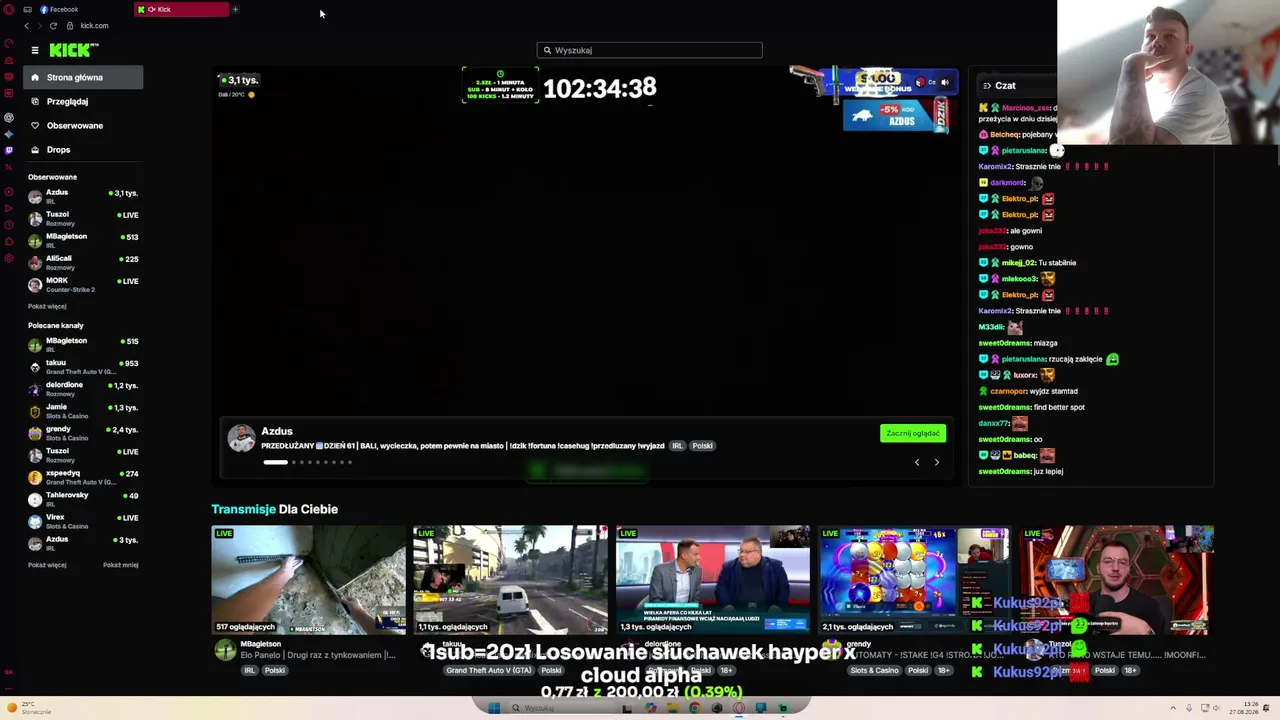Click the Polski tag on featured stream
This screenshot has height=720, width=1280.
pos(703,446)
